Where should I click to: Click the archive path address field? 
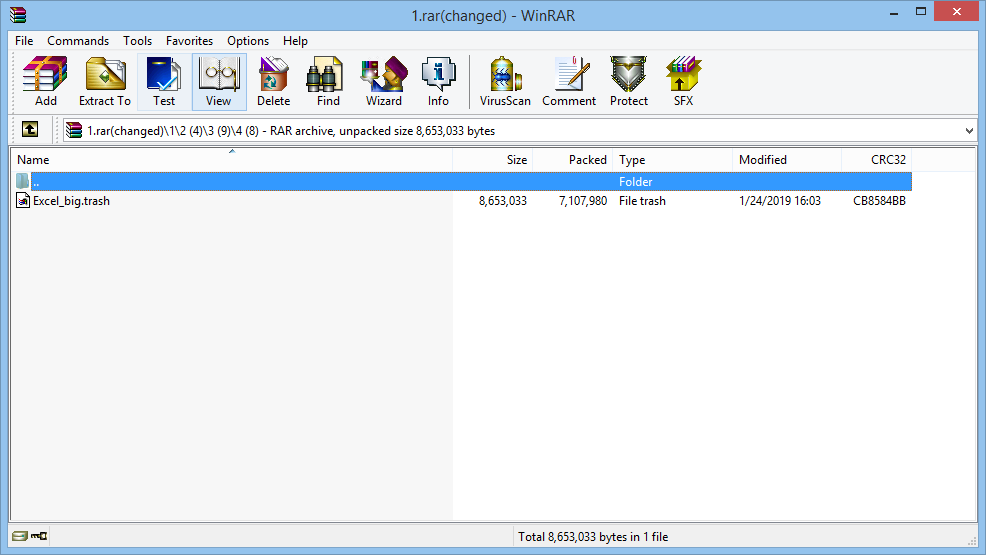click(519, 131)
